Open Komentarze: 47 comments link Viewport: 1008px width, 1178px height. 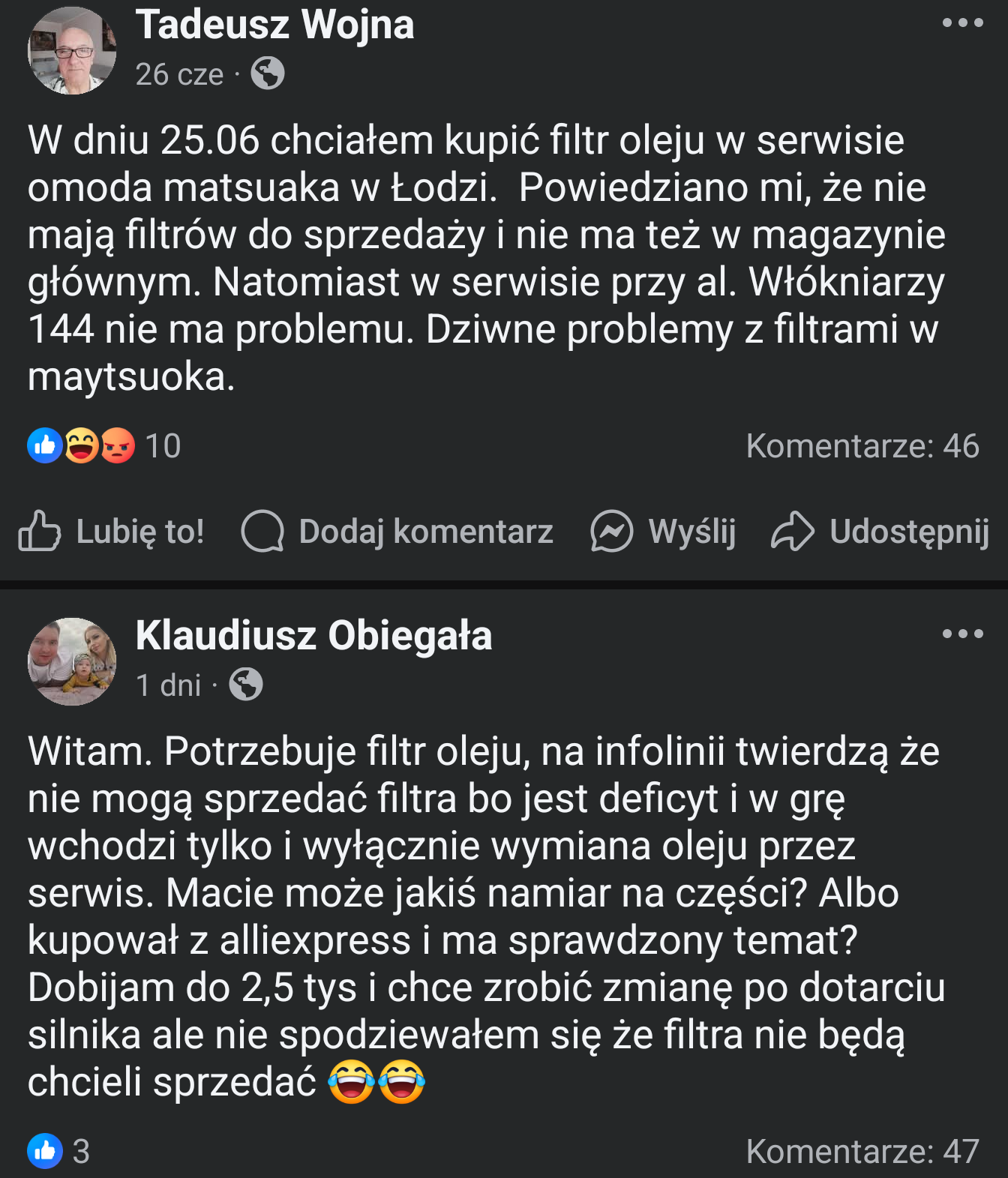click(862, 1151)
